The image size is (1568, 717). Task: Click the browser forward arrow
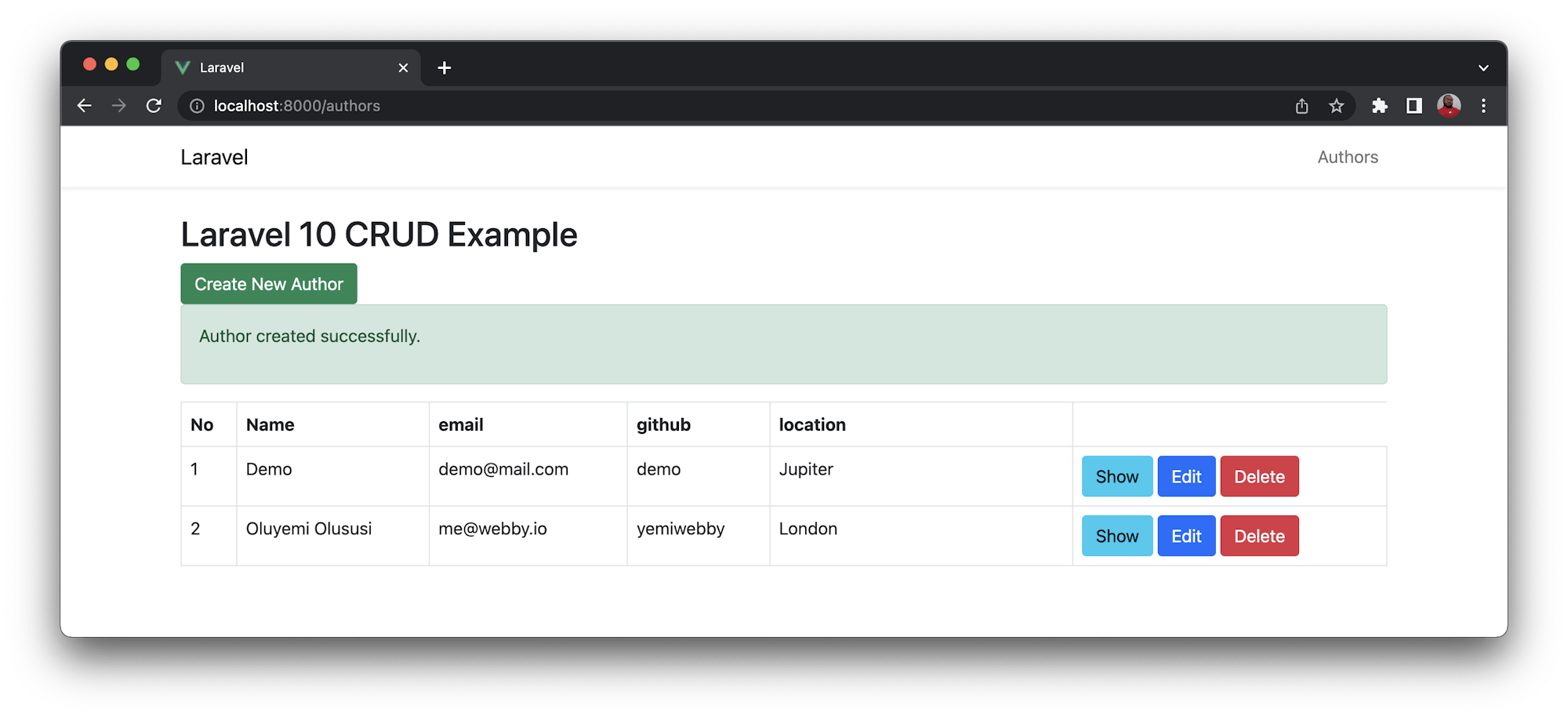point(119,106)
